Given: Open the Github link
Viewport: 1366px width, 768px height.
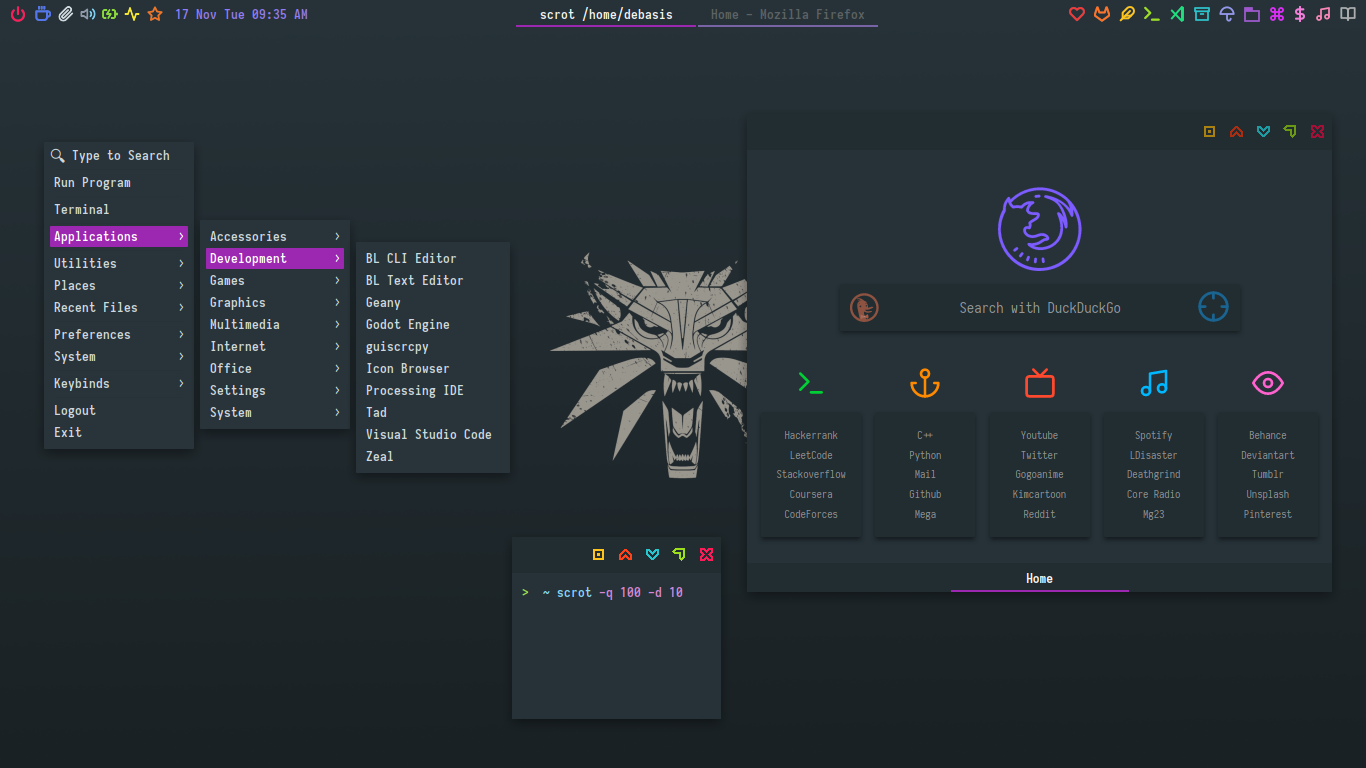Looking at the screenshot, I should pos(925,494).
